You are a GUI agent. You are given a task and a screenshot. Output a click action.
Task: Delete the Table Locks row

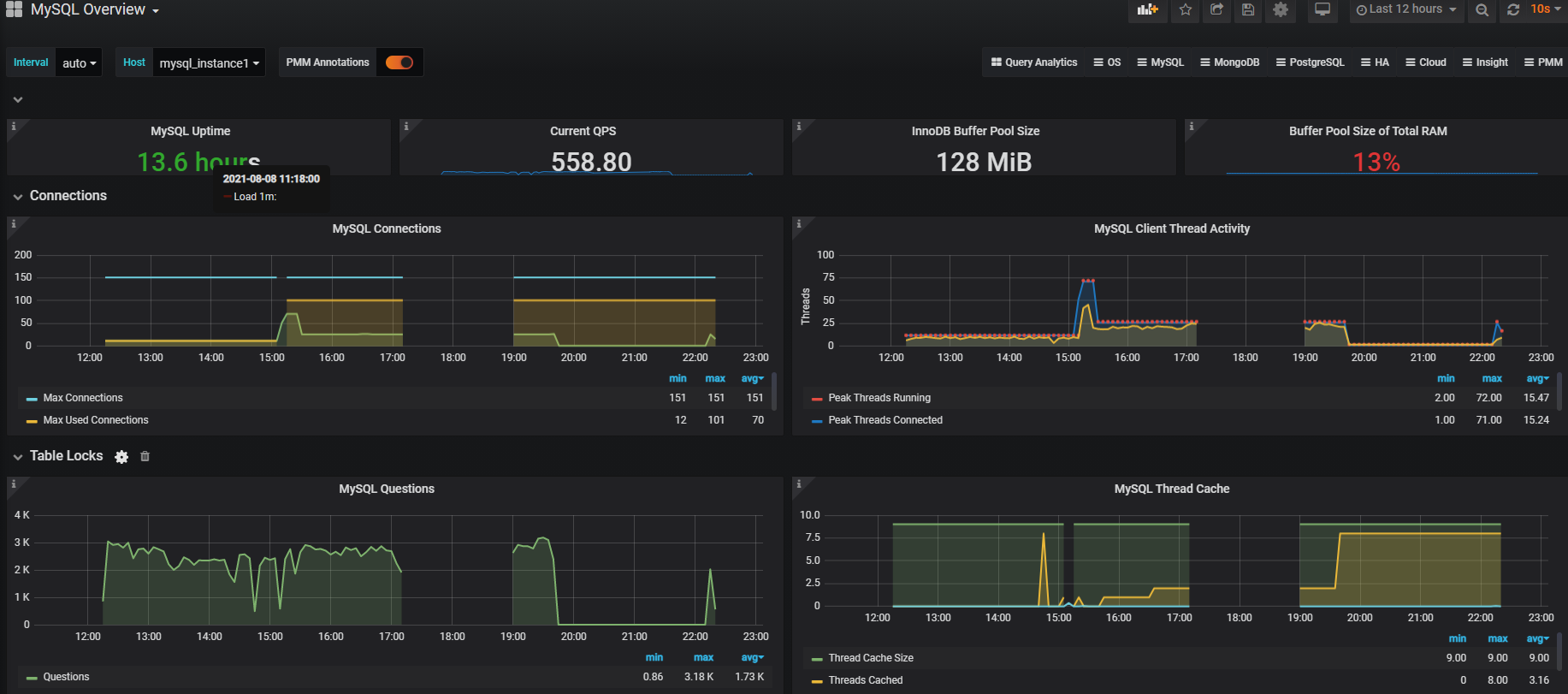145,457
